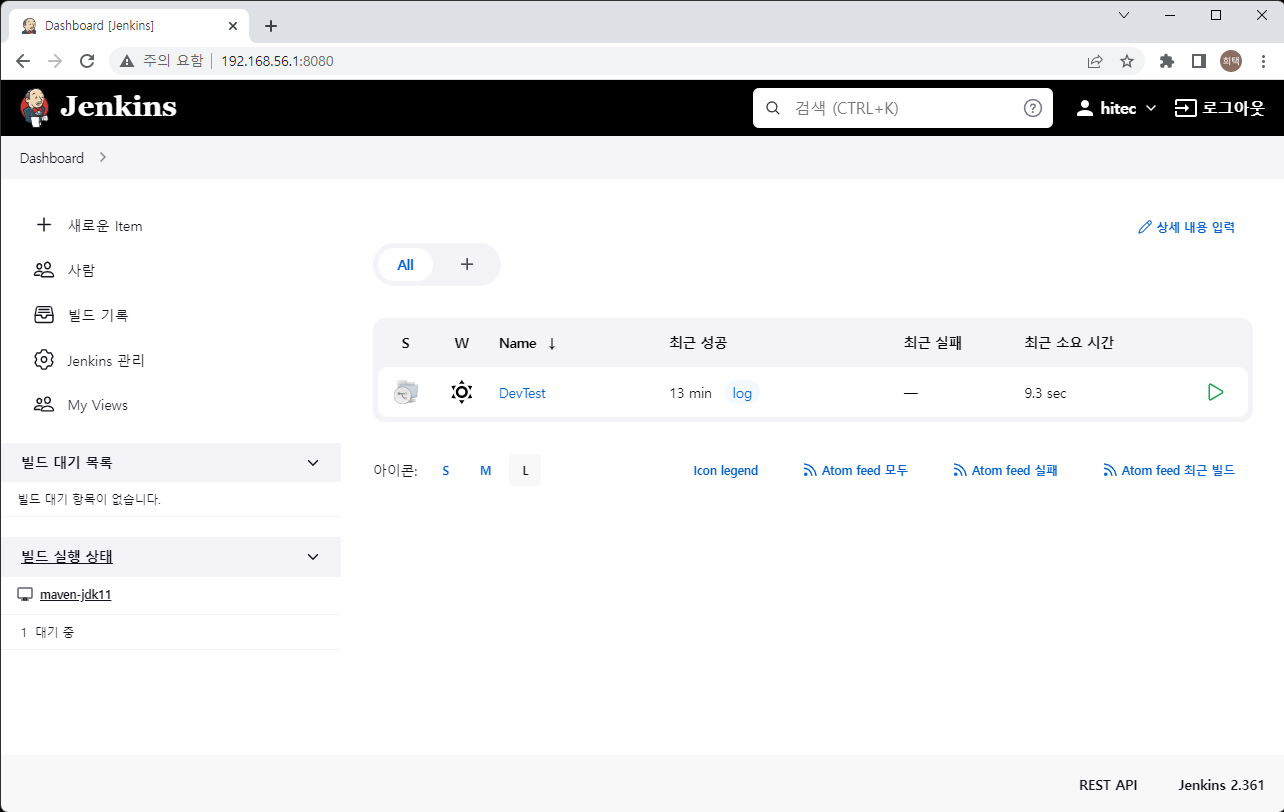Click the REST API link
The image size is (1284, 812).
click(x=1108, y=785)
